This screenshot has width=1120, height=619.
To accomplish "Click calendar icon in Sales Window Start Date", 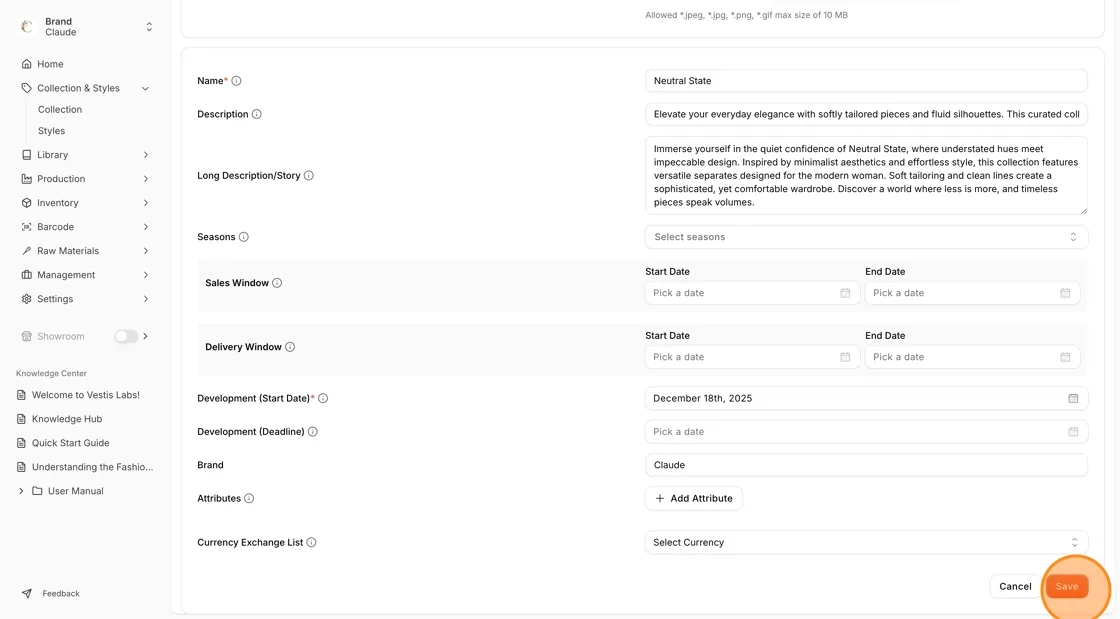I will 845,293.
